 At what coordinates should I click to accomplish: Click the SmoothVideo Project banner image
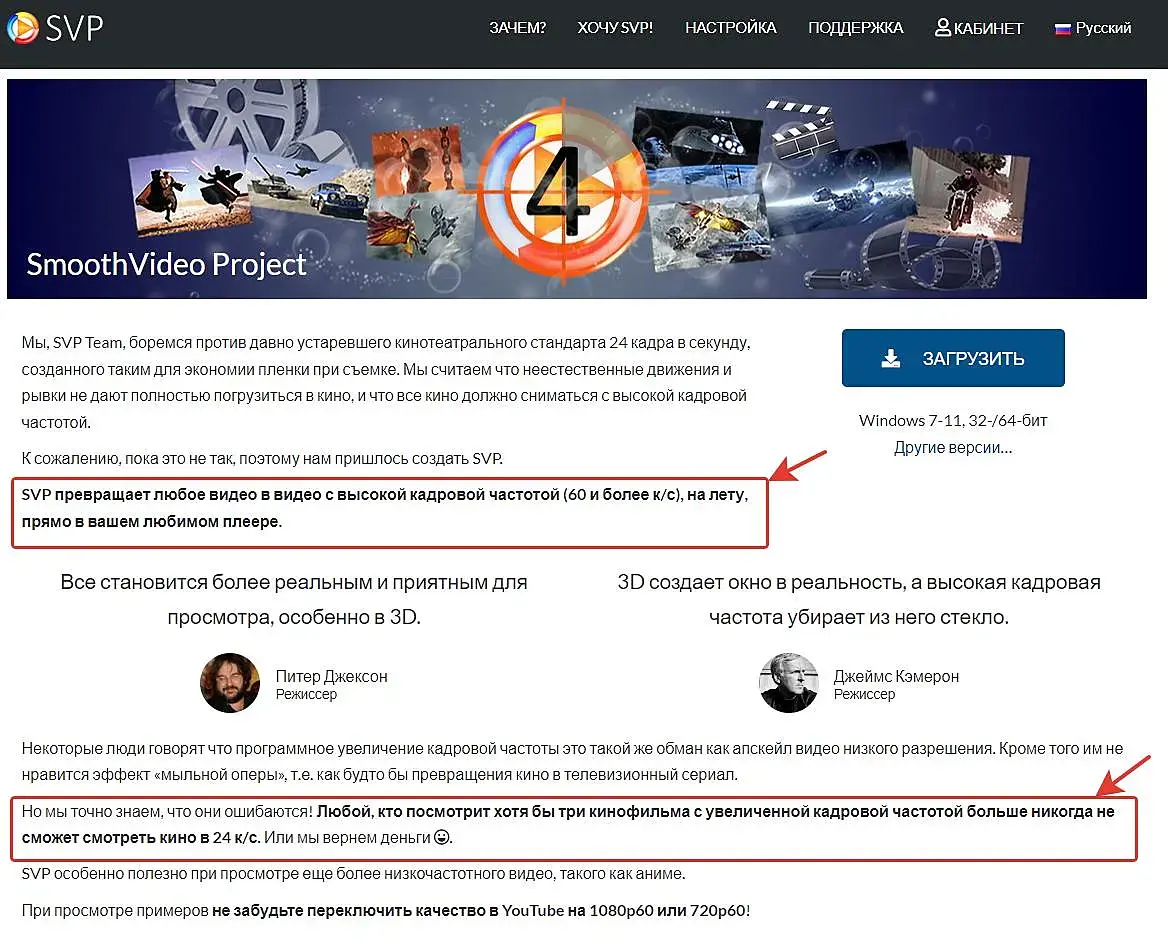click(x=577, y=189)
